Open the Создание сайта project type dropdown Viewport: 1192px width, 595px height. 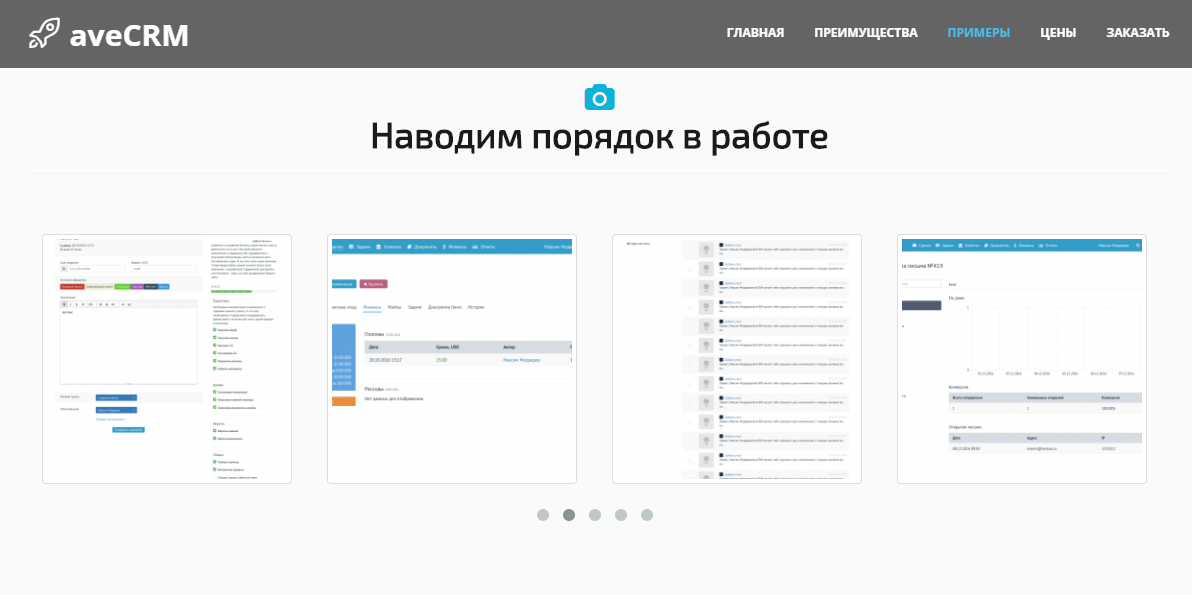click(x=116, y=397)
